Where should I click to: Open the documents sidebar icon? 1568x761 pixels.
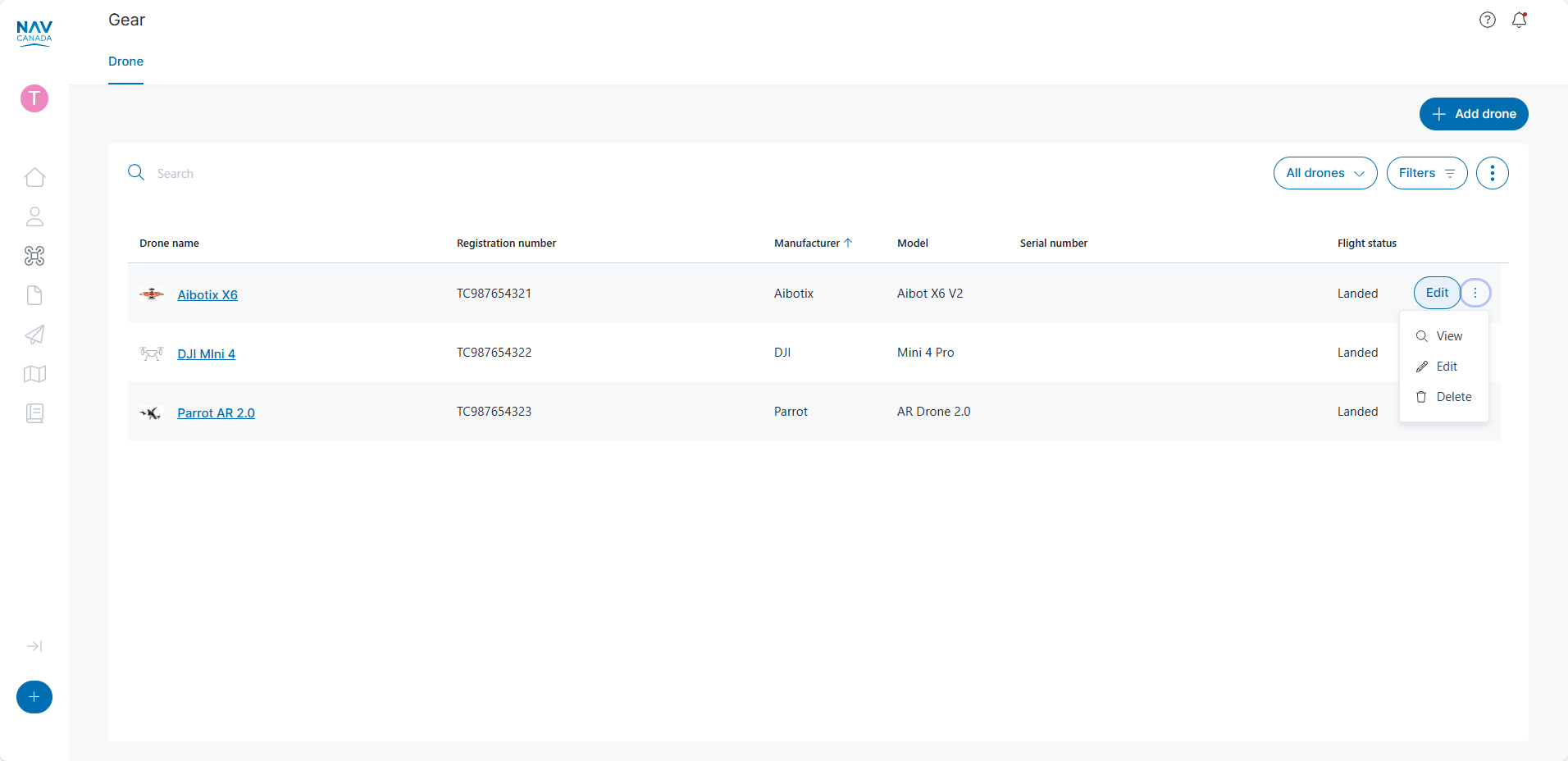point(34,295)
